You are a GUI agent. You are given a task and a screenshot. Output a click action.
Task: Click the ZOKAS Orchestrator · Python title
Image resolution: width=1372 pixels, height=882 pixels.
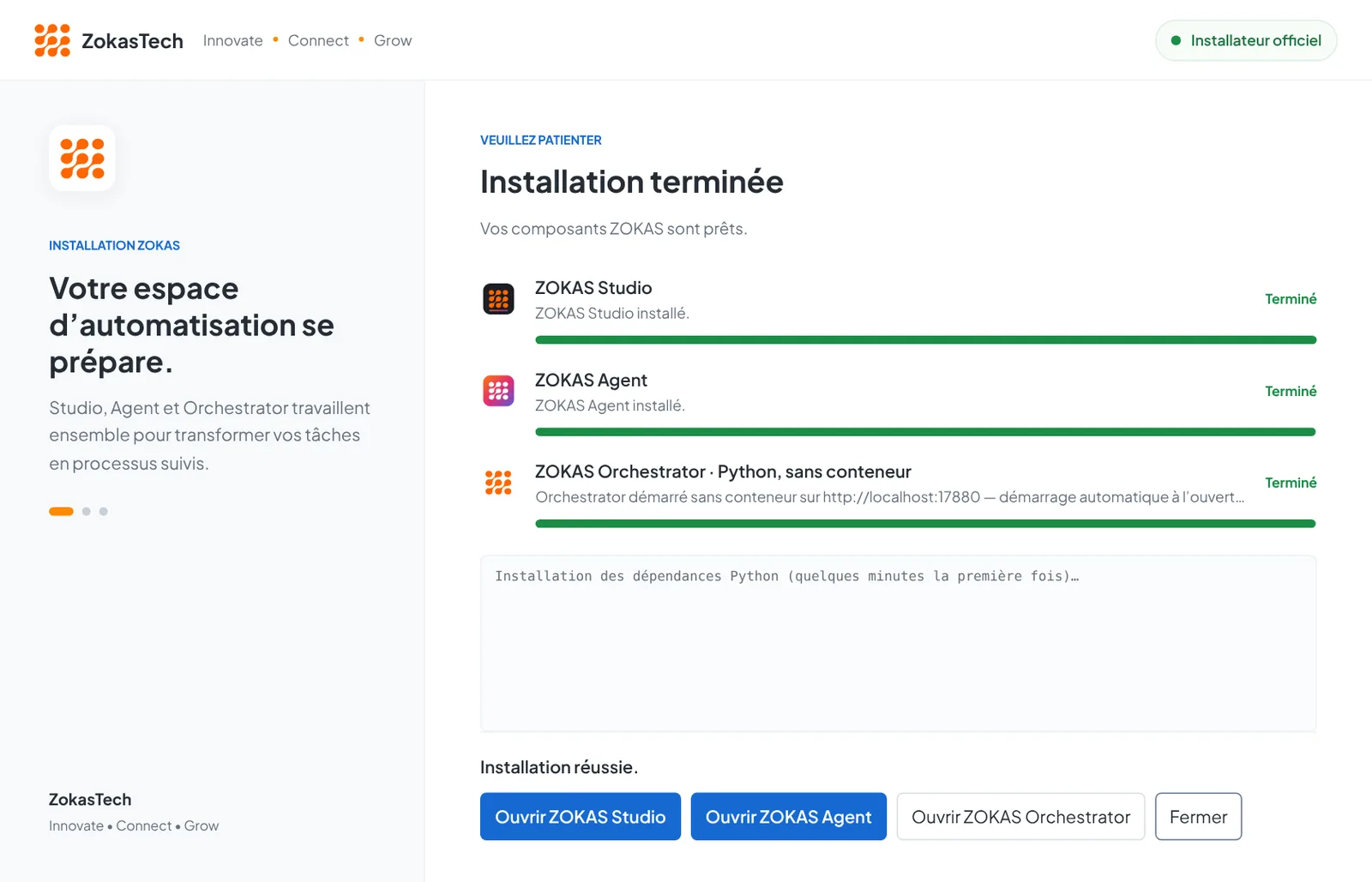click(x=723, y=471)
